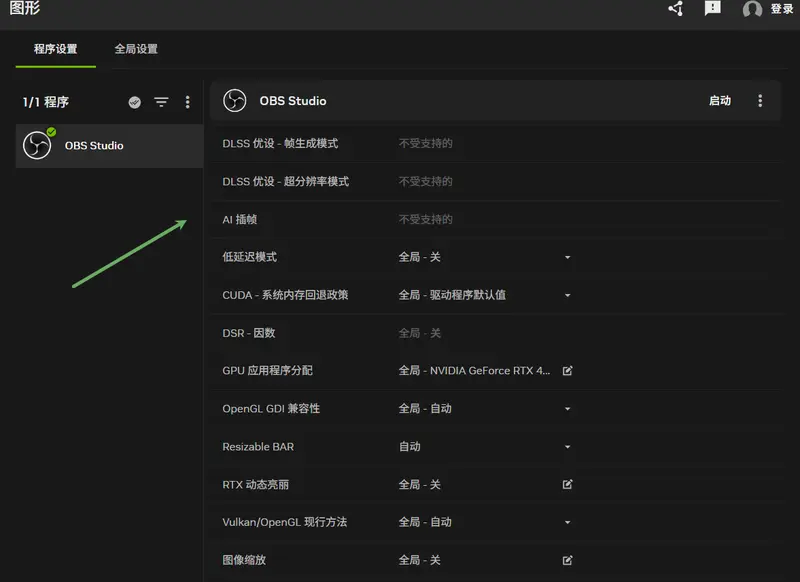Edit the 图像缩放 setting icon
The width and height of the screenshot is (800, 582).
(x=567, y=560)
